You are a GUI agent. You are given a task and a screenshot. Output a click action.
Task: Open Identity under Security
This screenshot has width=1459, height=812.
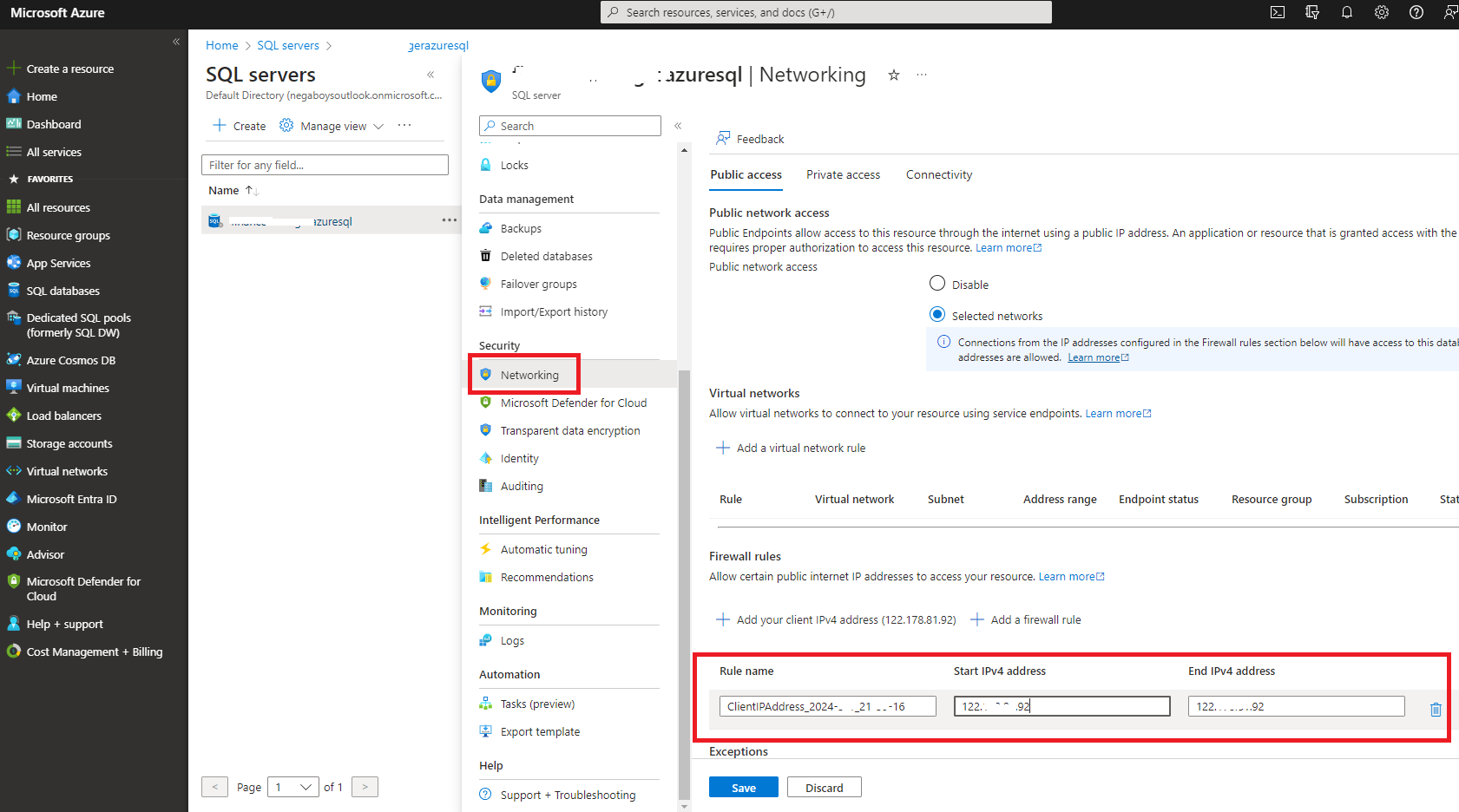pos(519,458)
